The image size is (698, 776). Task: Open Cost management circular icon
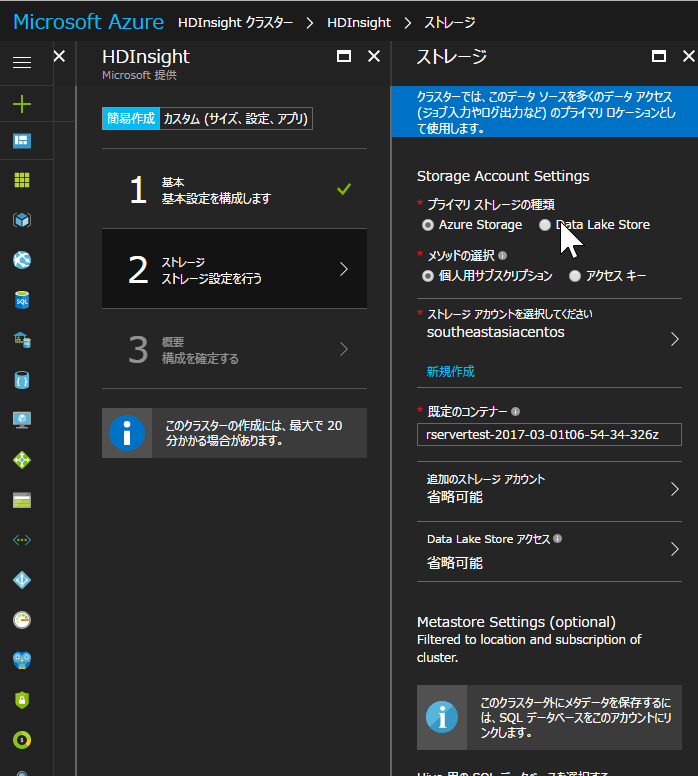click(x=22, y=740)
